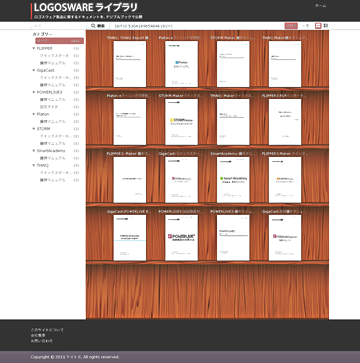Open the POWERLIVE3 操作マニュアル plain-cover book
The width and height of the screenshot is (360, 363).
[233, 238]
